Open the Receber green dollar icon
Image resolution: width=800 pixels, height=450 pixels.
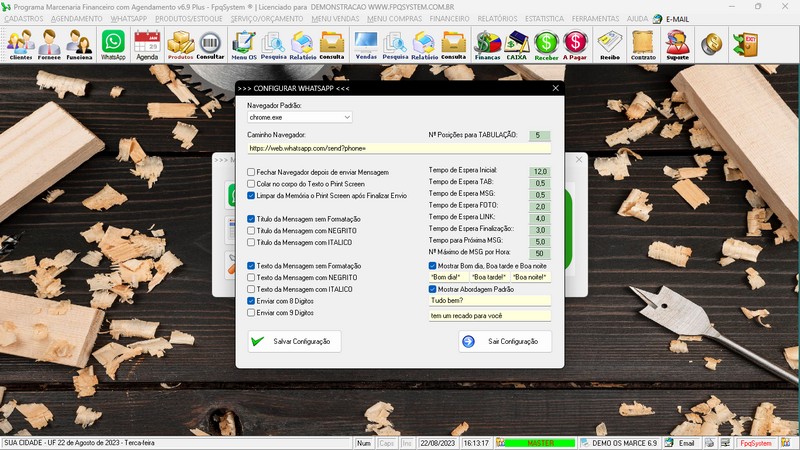coord(546,45)
